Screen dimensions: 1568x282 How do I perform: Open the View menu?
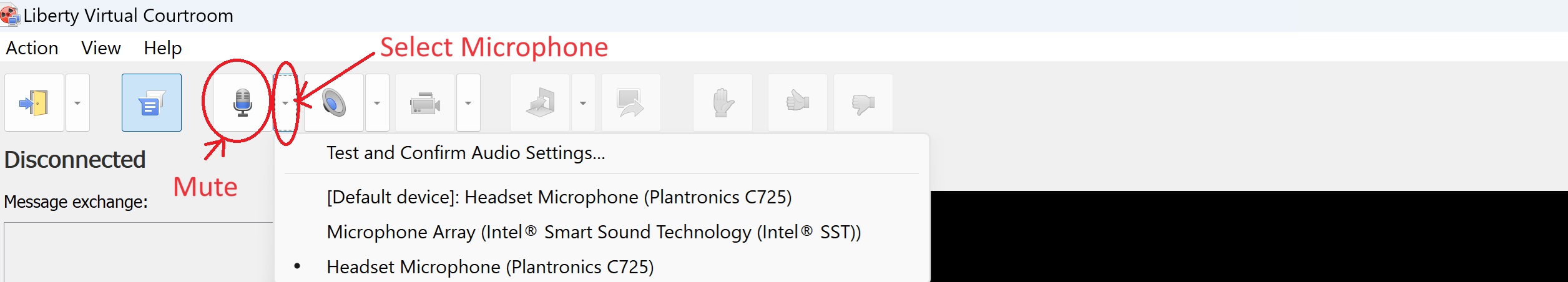click(101, 48)
